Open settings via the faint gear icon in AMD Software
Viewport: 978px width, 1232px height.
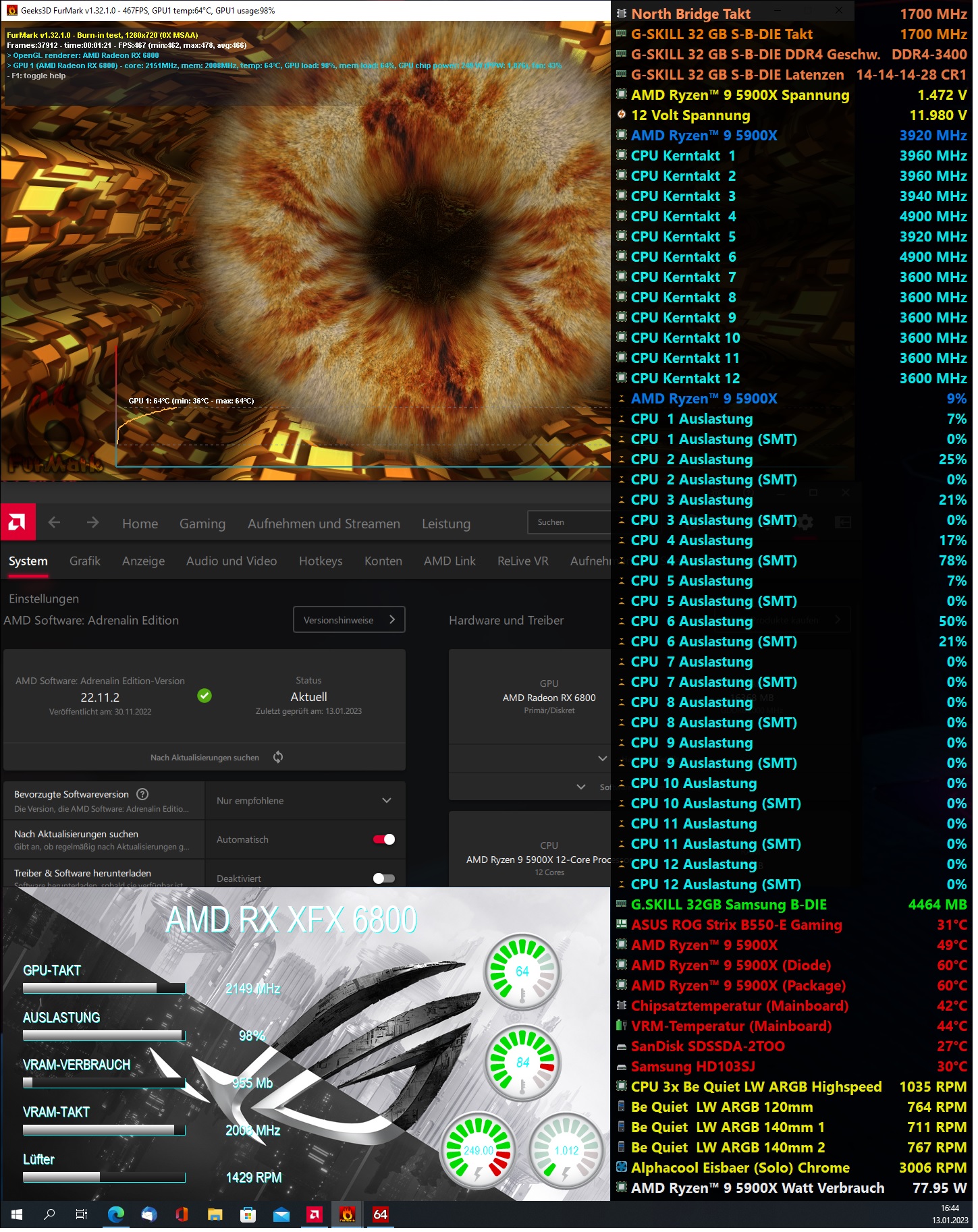click(806, 522)
